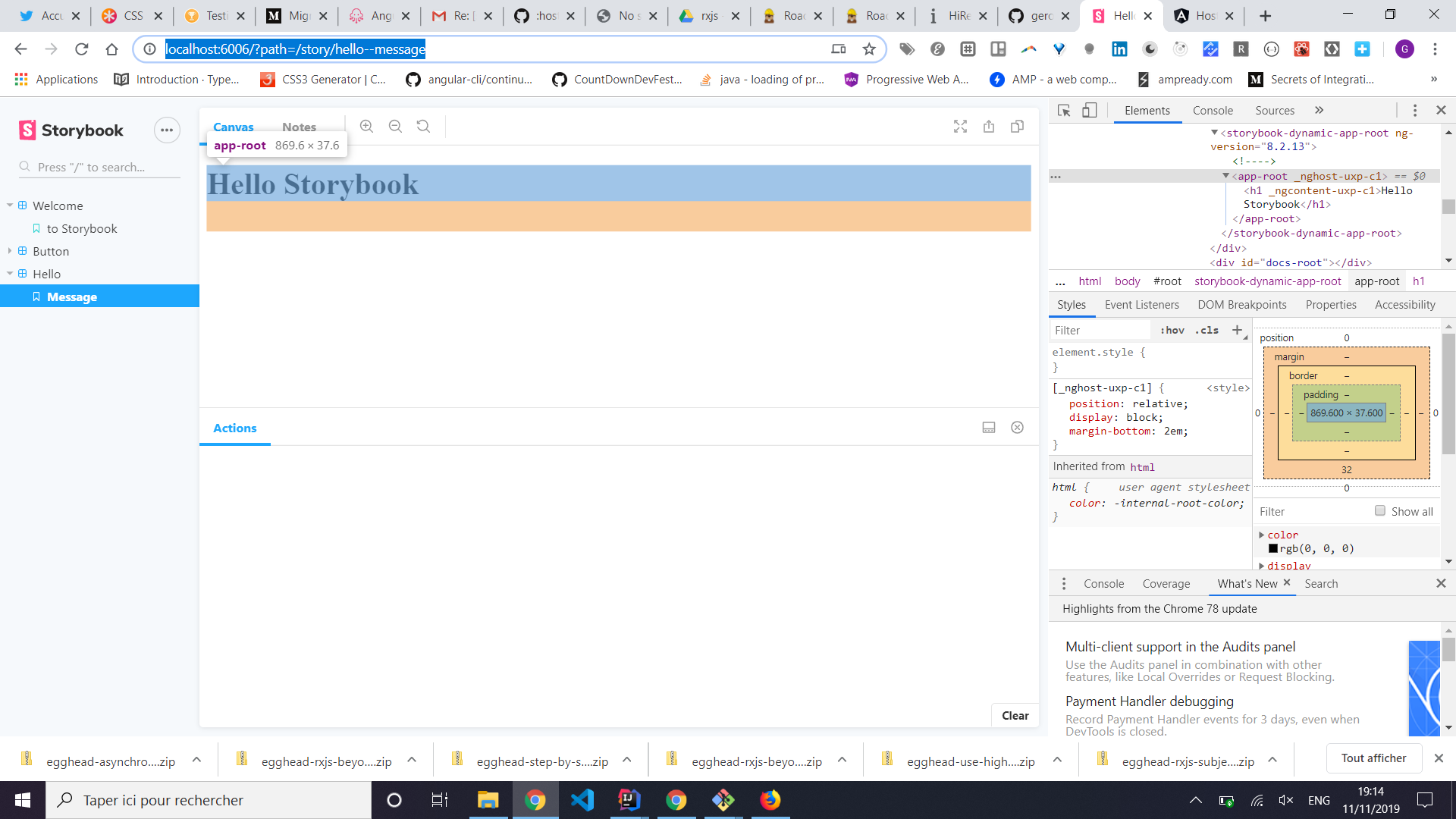Image resolution: width=1456 pixels, height=819 pixels.
Task: Enable the Show all checkbox in Computed pane
Action: pos(1380,510)
